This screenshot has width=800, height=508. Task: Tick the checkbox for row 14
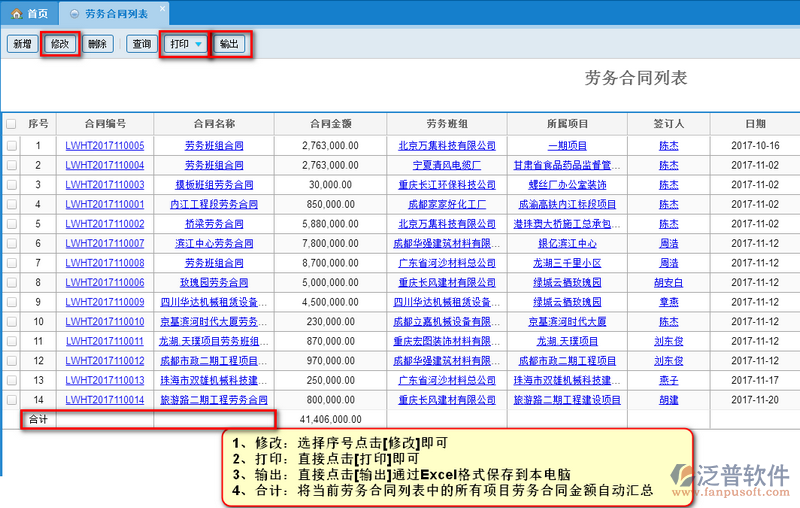(11, 399)
